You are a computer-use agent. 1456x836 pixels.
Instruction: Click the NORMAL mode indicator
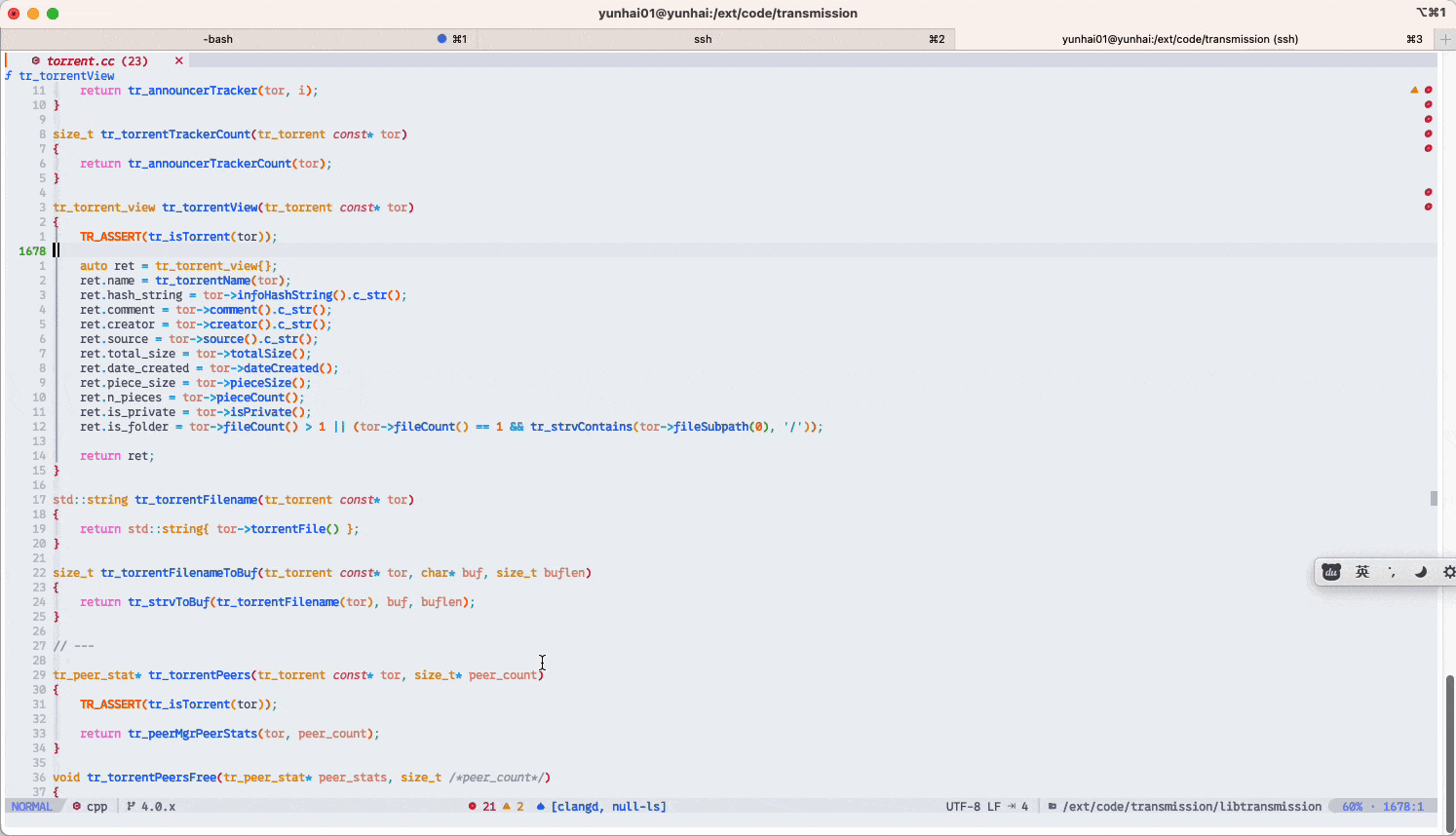[32, 806]
